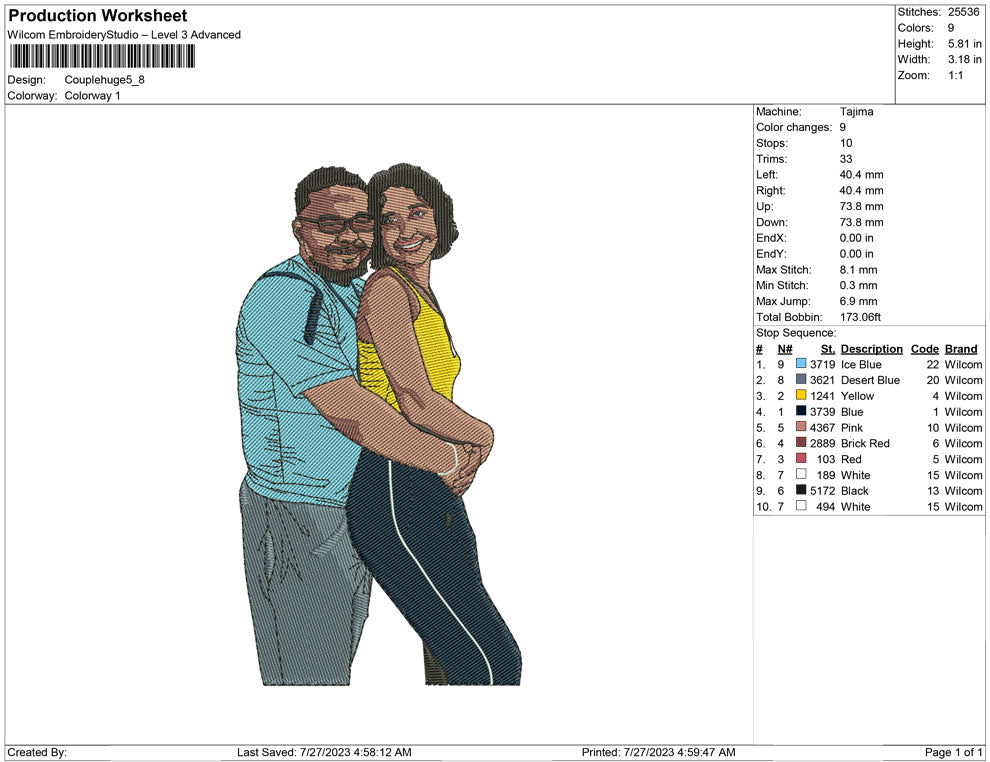Click the Brick Red color swatch

[801, 443]
